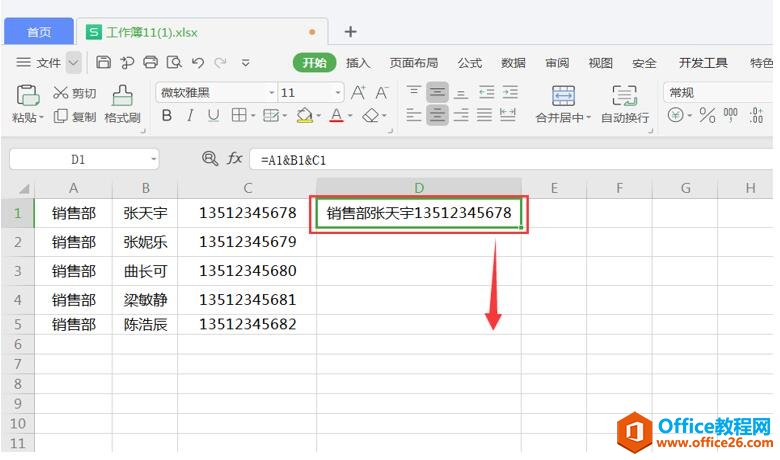
Task: Open Print Preview icon
Action: coord(174,62)
